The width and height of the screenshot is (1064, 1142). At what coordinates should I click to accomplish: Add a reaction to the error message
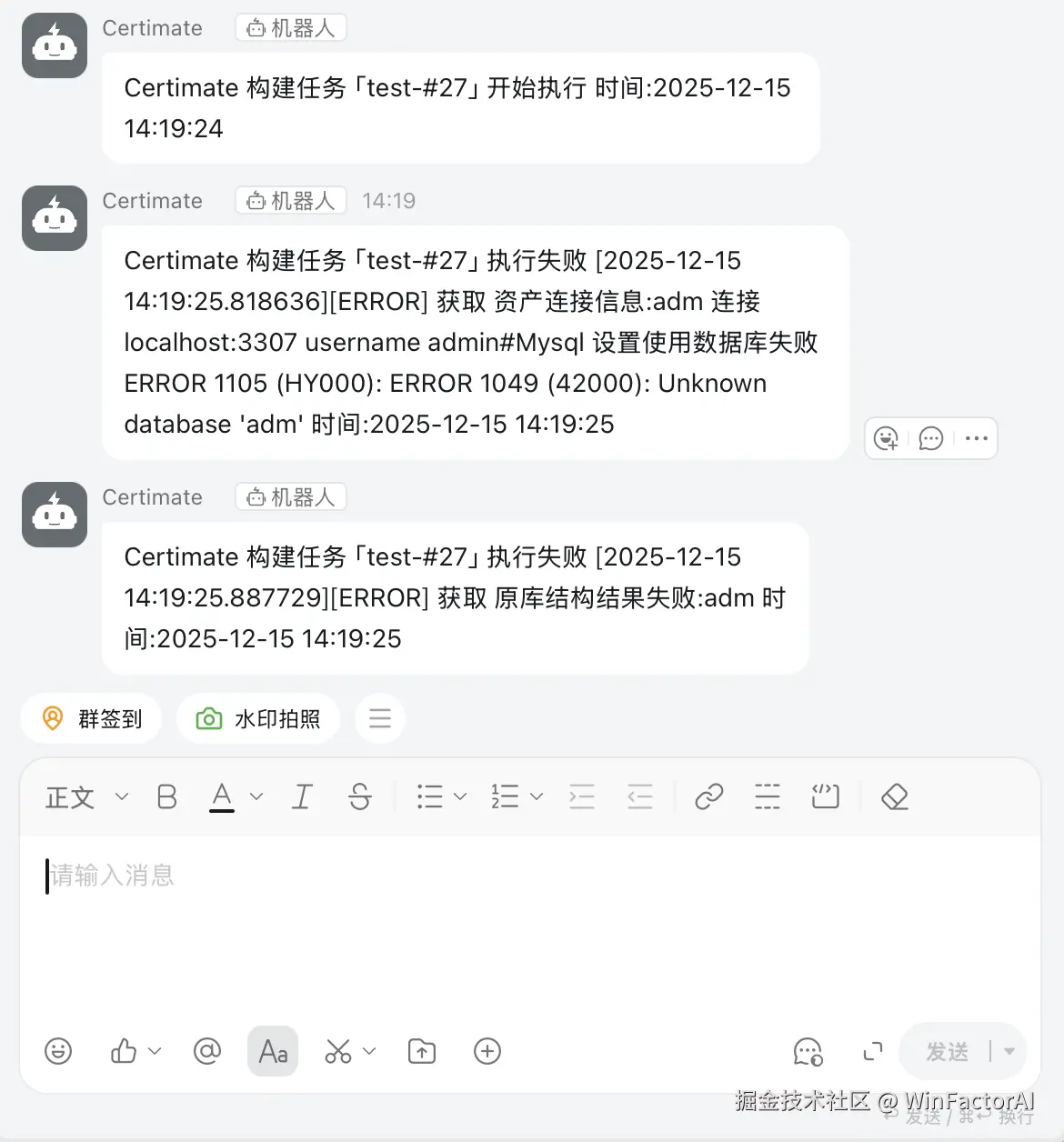(886, 438)
